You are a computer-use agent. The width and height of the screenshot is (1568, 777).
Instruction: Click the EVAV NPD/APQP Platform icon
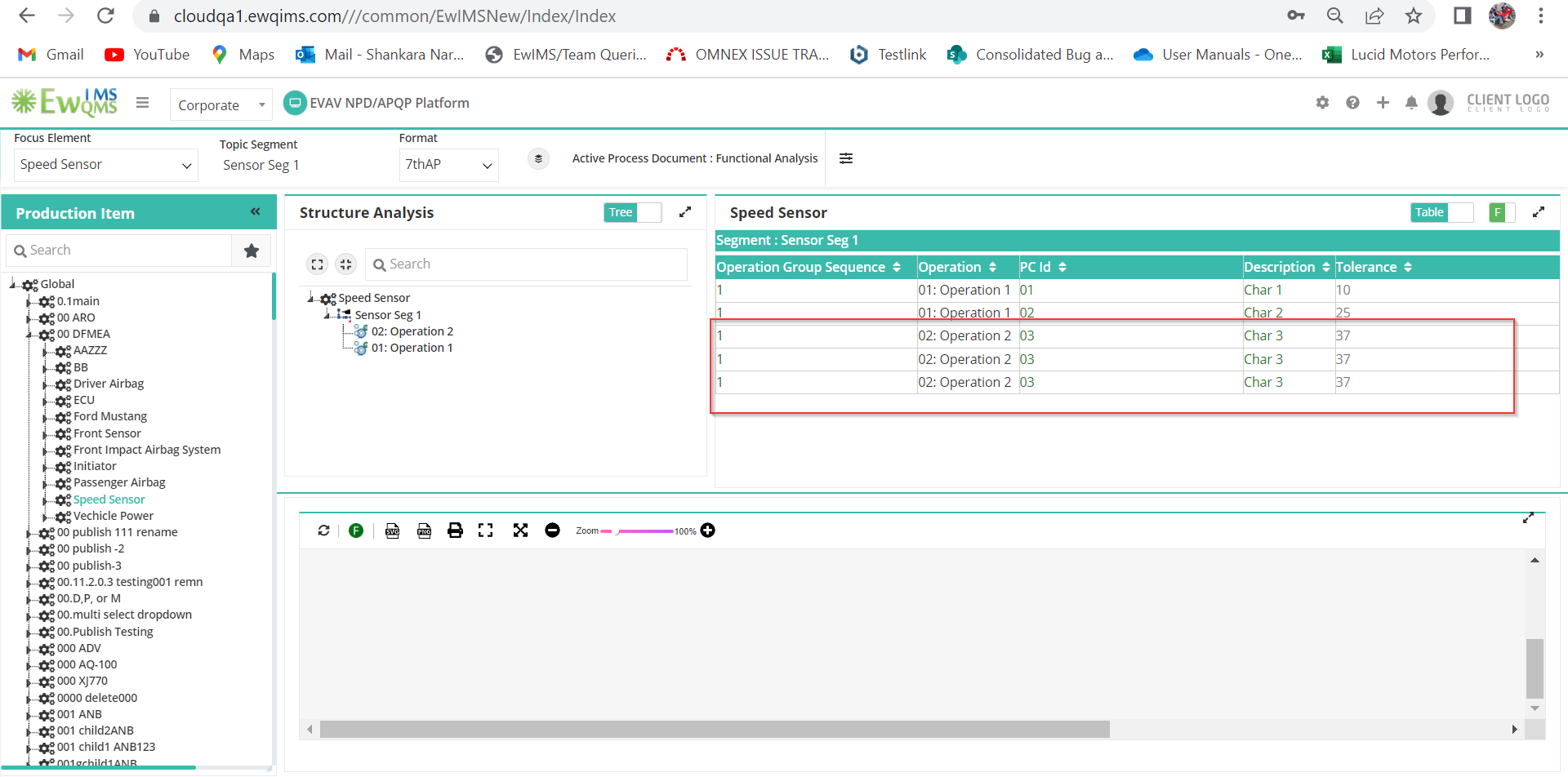coord(295,103)
